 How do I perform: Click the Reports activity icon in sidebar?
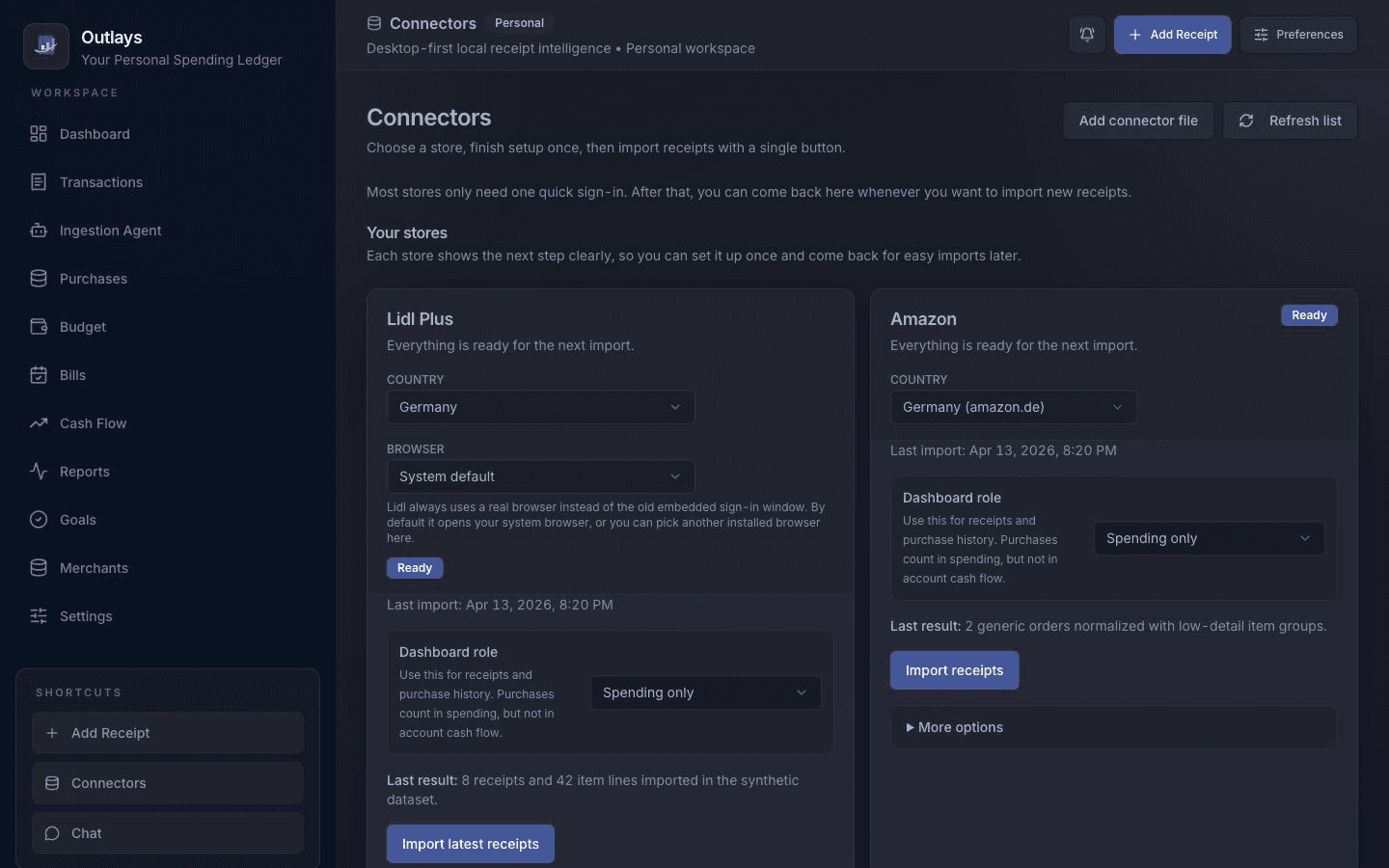tap(39, 472)
